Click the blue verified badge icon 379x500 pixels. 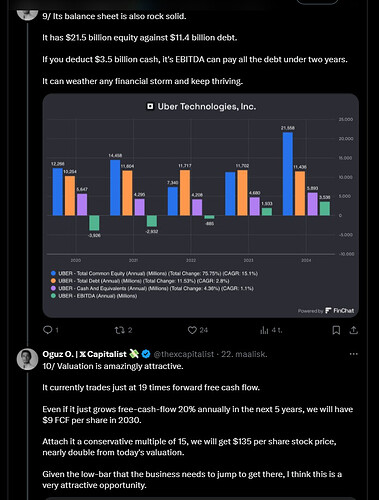pyautogui.click(x=146, y=354)
